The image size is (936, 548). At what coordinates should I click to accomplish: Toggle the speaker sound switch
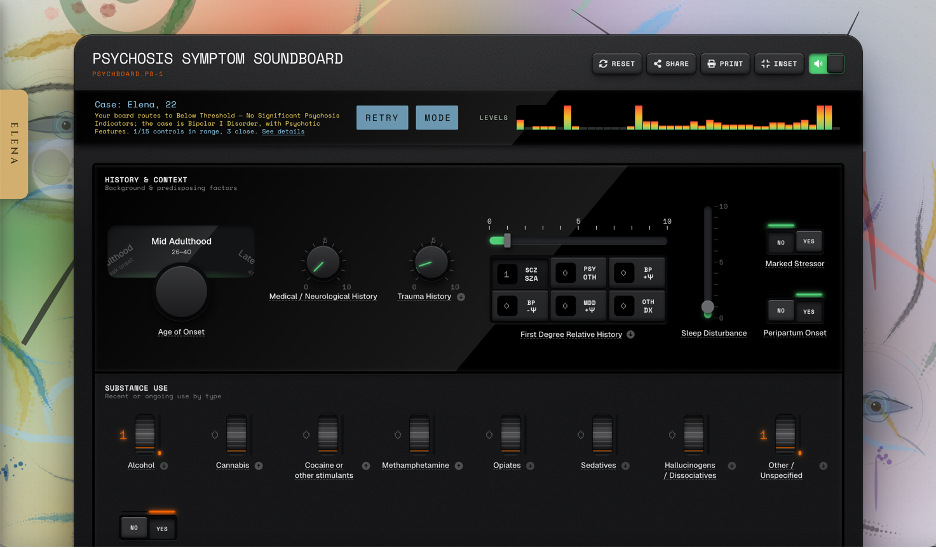point(826,64)
